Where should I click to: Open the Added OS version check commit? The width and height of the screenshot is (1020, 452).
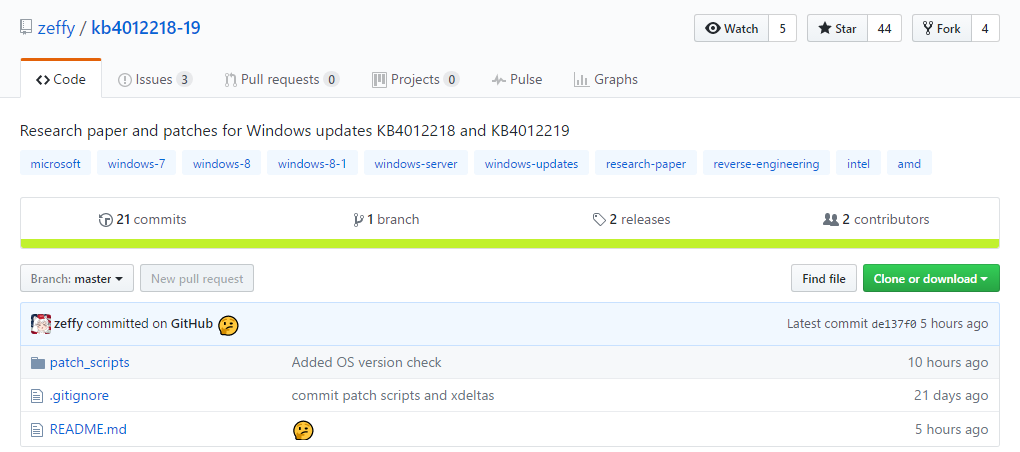coord(366,362)
